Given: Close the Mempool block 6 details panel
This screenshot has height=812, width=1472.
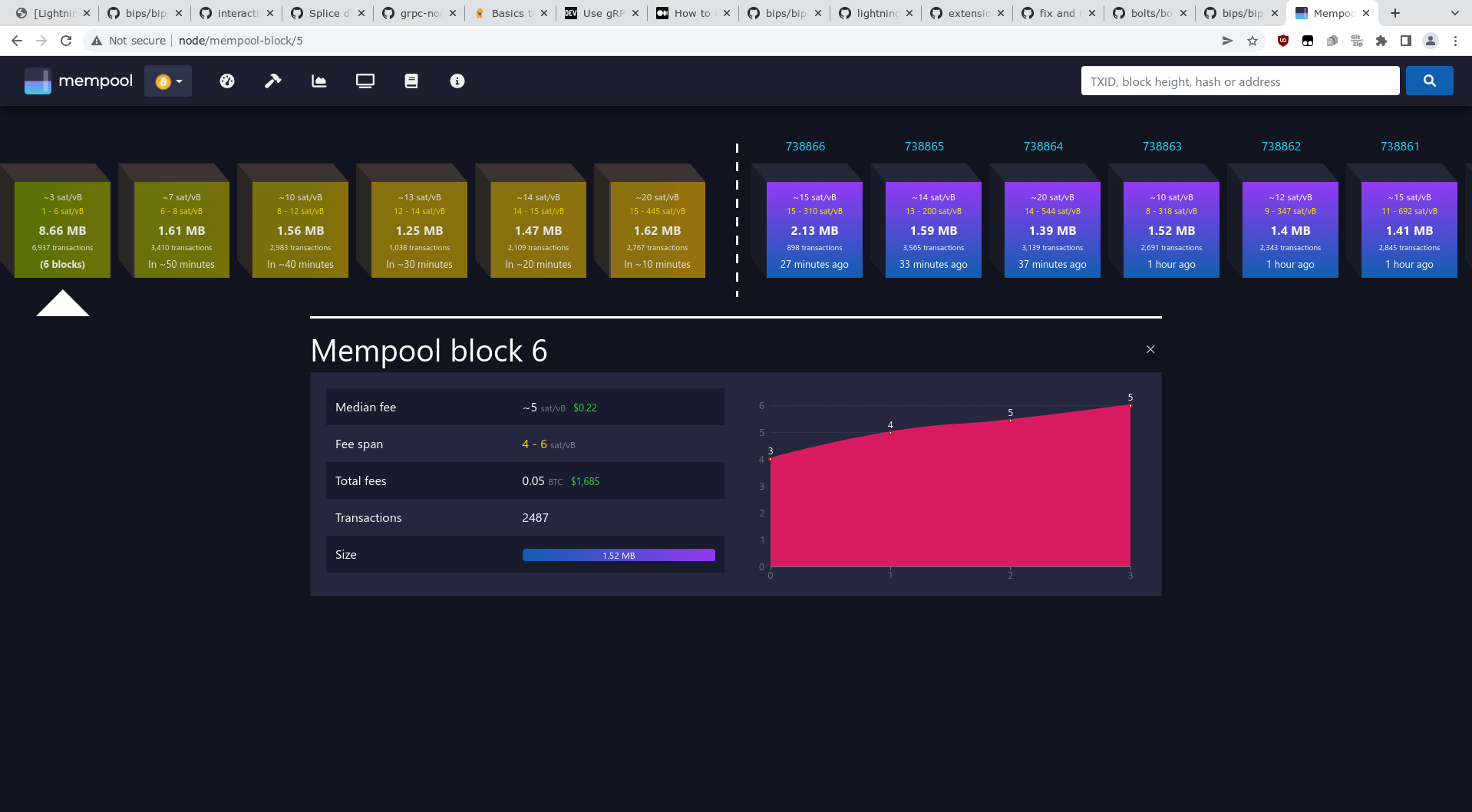Looking at the screenshot, I should [1150, 349].
